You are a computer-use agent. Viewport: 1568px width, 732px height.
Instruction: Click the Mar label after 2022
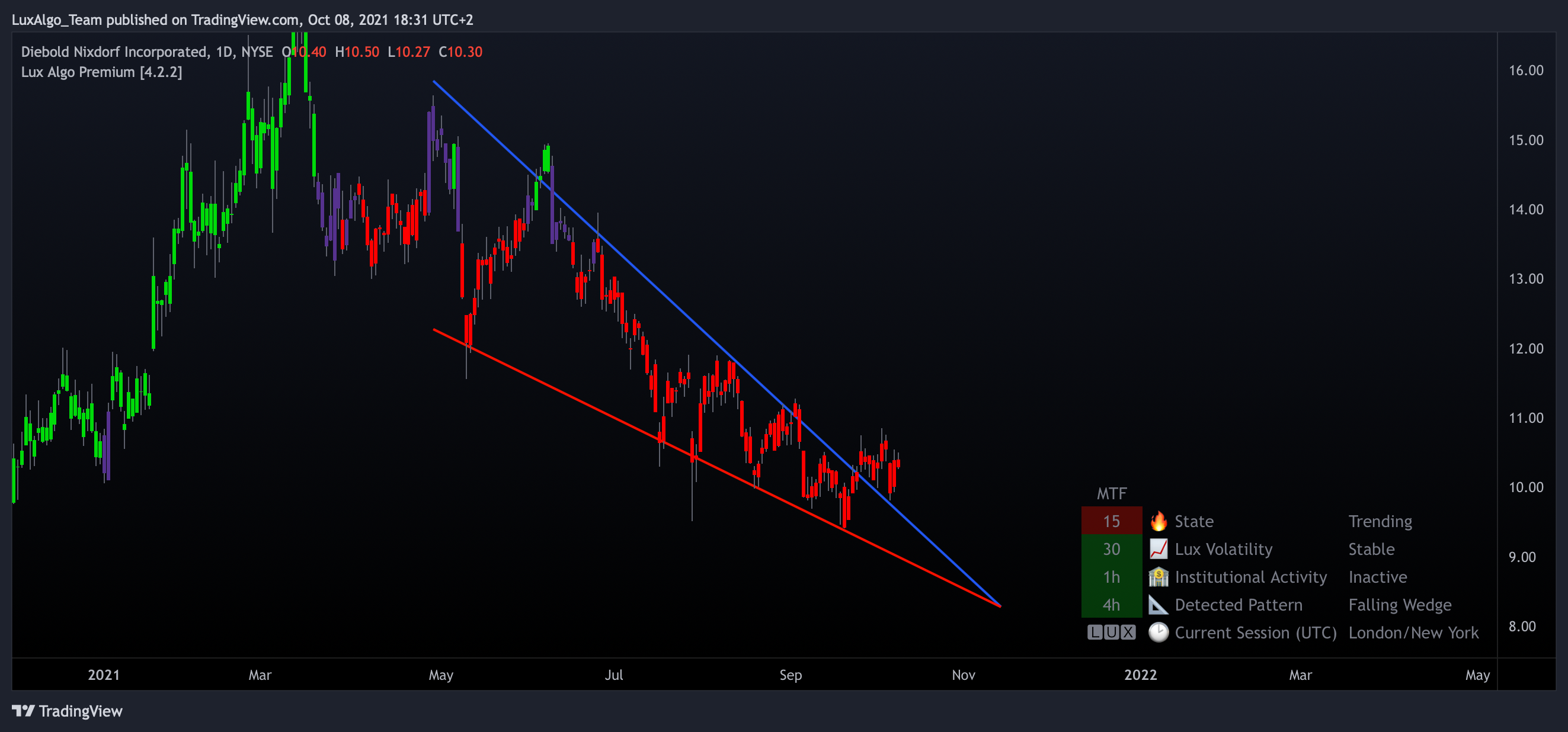(x=1300, y=675)
